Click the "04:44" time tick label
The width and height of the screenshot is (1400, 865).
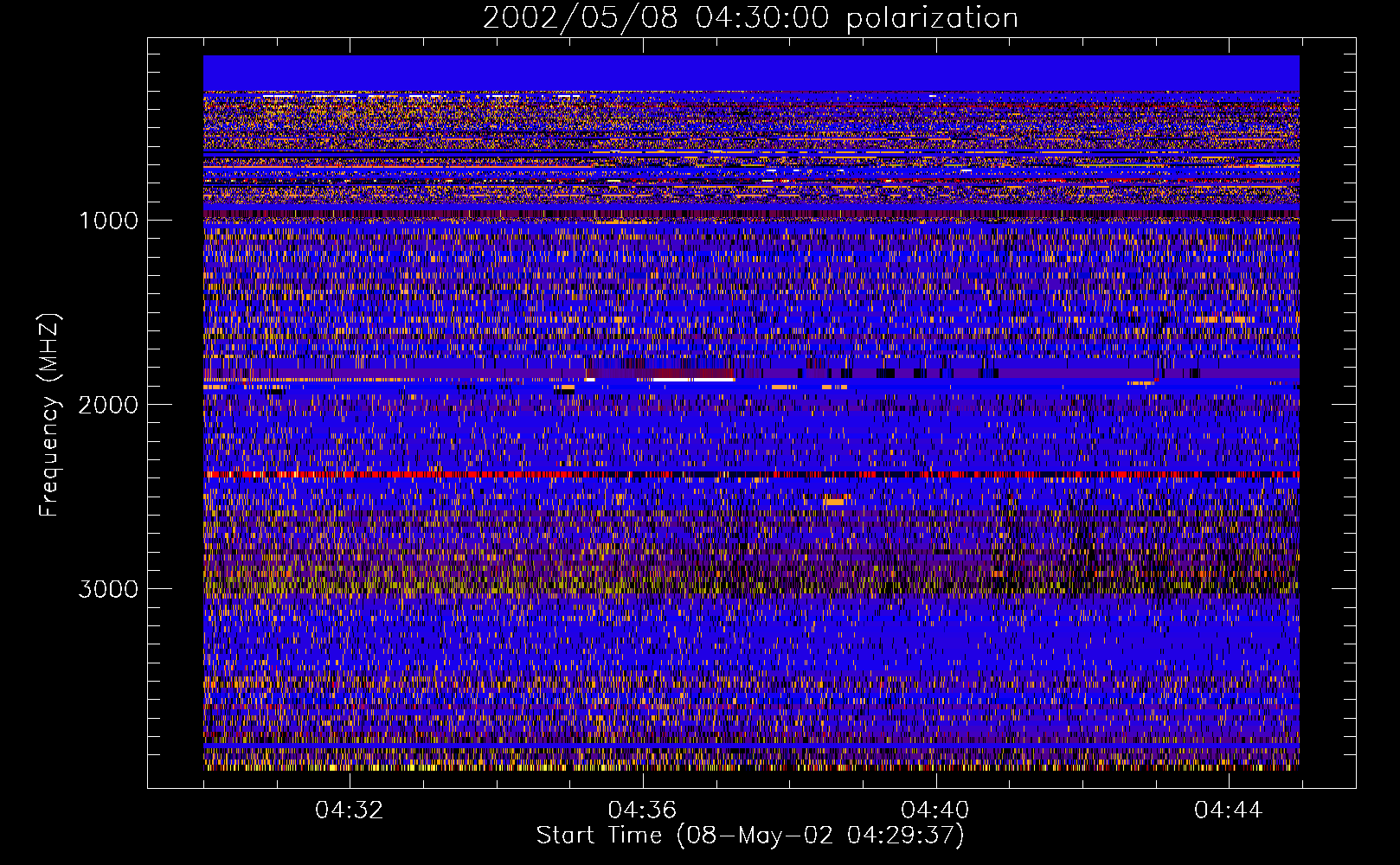[x=1228, y=811]
